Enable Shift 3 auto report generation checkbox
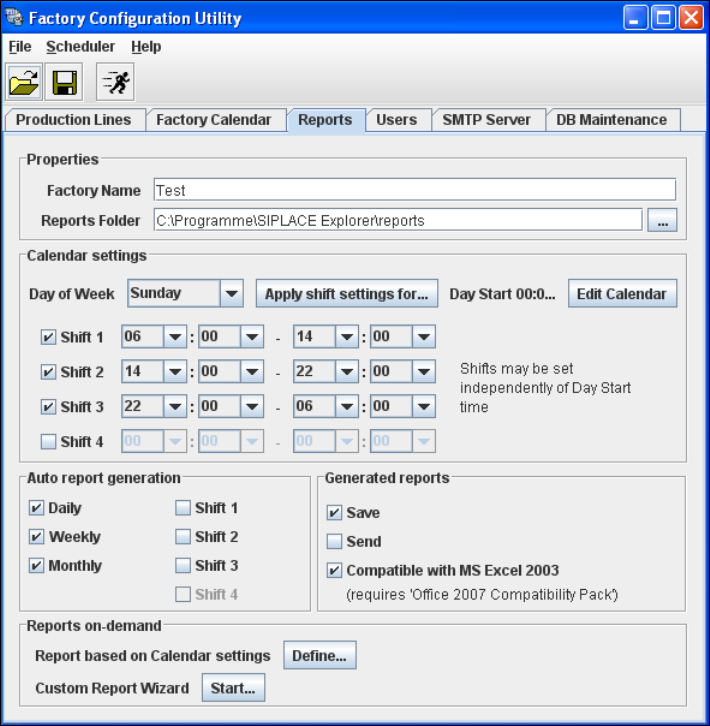 pos(183,565)
